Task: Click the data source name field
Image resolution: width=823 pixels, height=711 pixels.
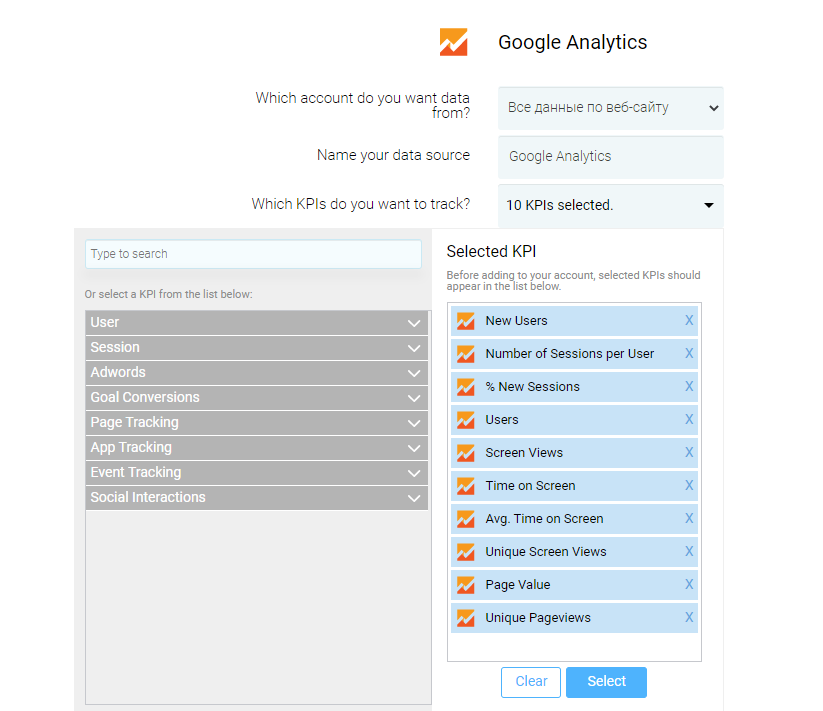Action: pos(610,157)
